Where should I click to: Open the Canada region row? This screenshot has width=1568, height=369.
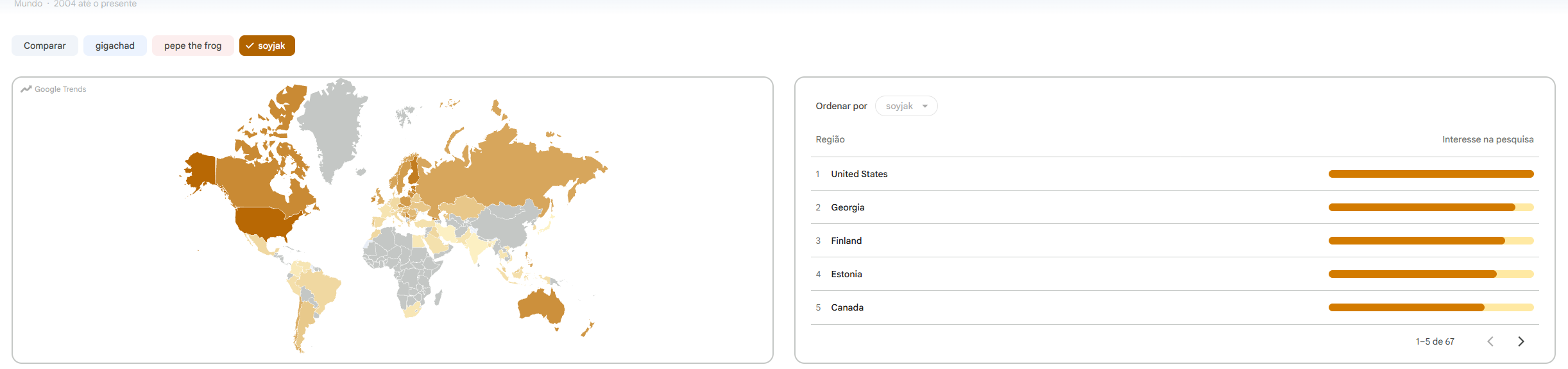[x=1175, y=307]
